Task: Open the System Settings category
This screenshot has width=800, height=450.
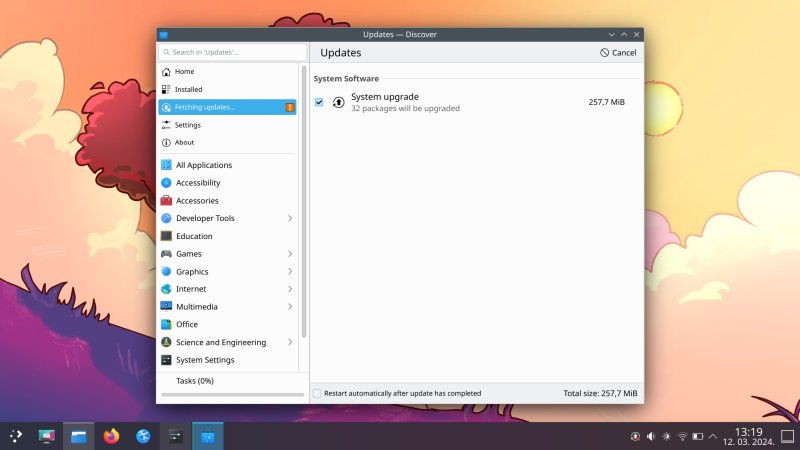Action: coord(228,360)
